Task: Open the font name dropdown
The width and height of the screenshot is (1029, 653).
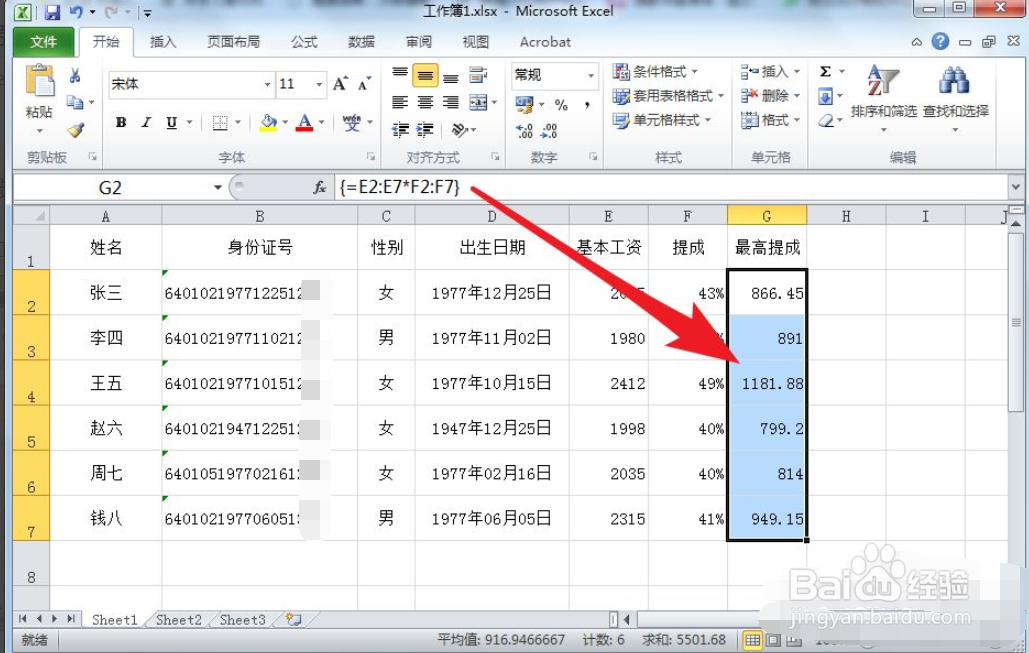Action: click(x=266, y=84)
